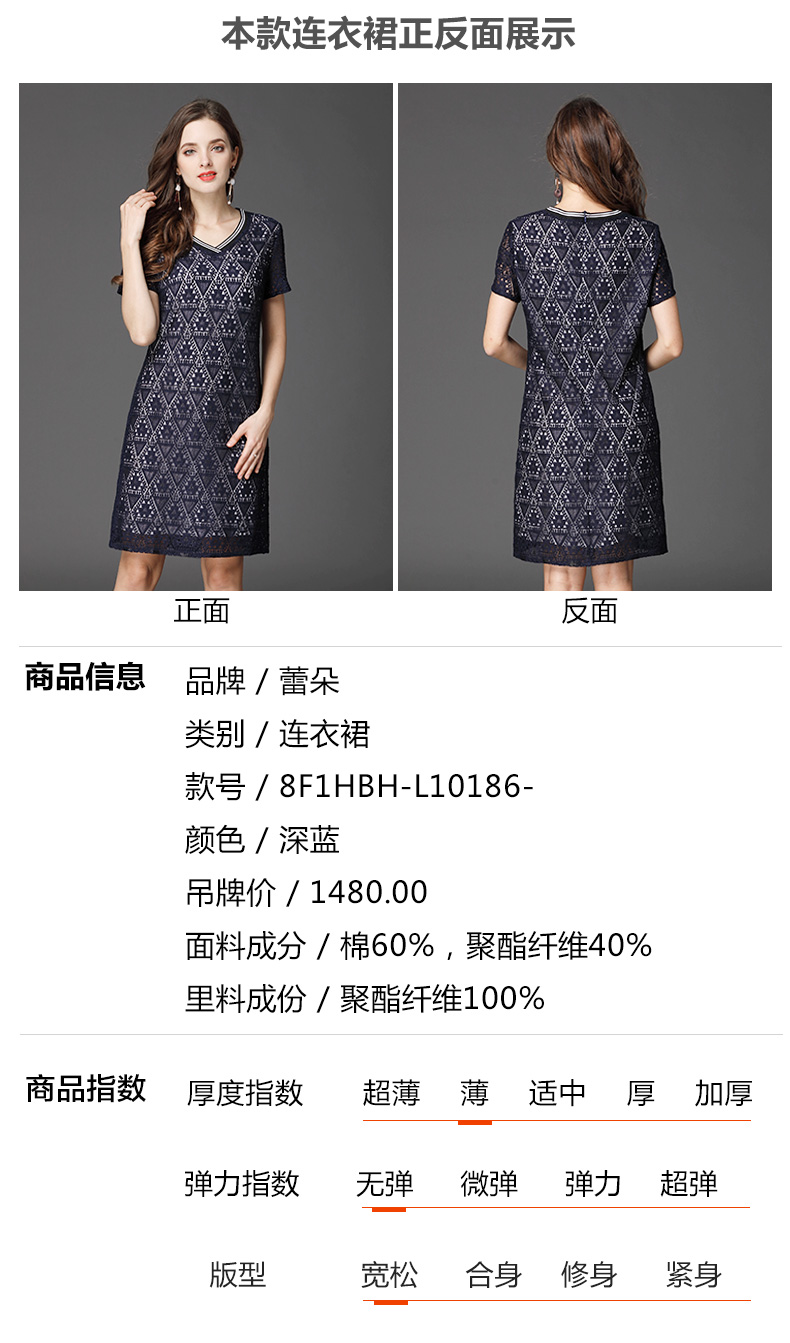Screen dimensions: 790x1343
Task: Click the 本款连衣裙正反面展示 heading
Action: pos(398,34)
